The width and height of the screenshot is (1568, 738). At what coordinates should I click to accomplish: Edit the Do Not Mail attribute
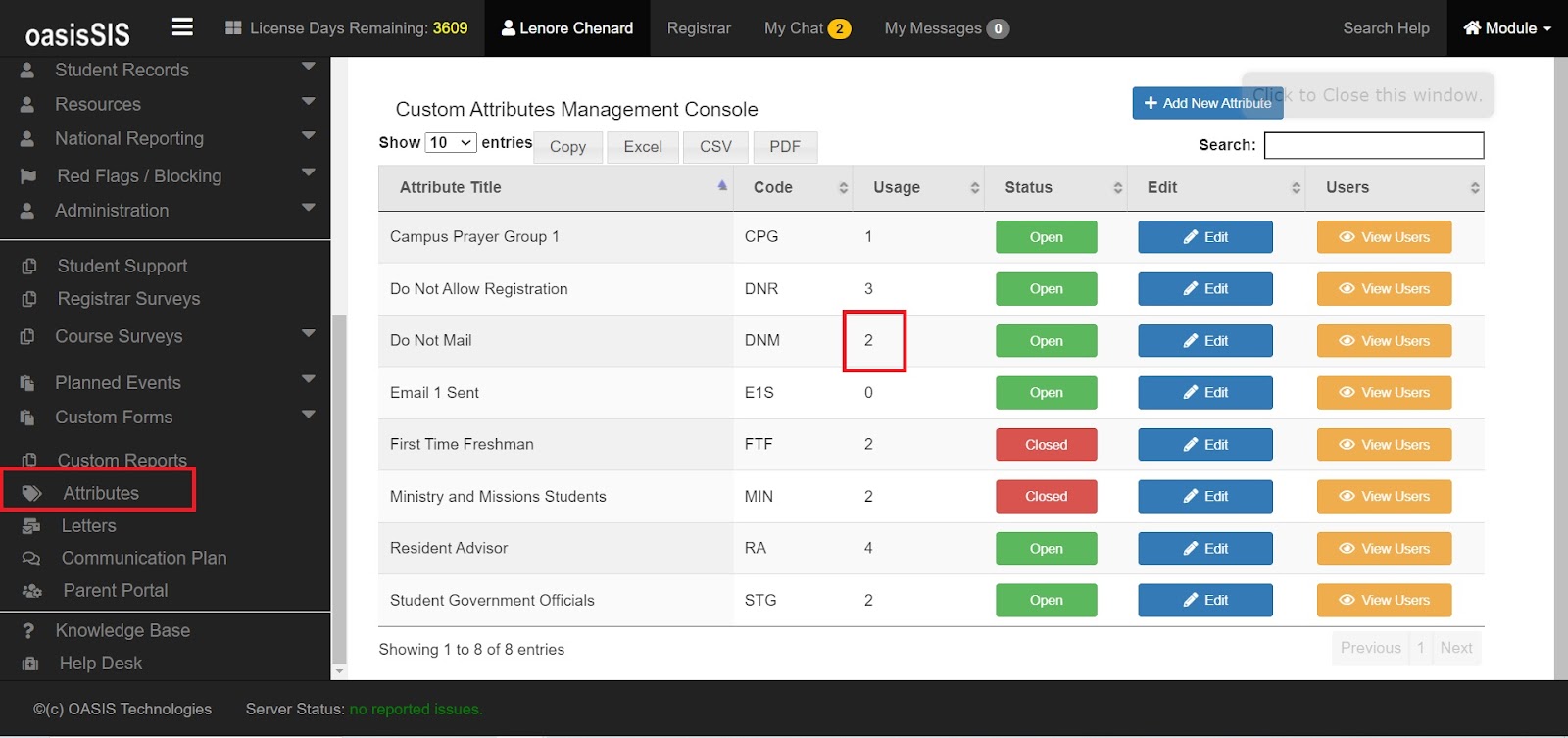tap(1205, 341)
